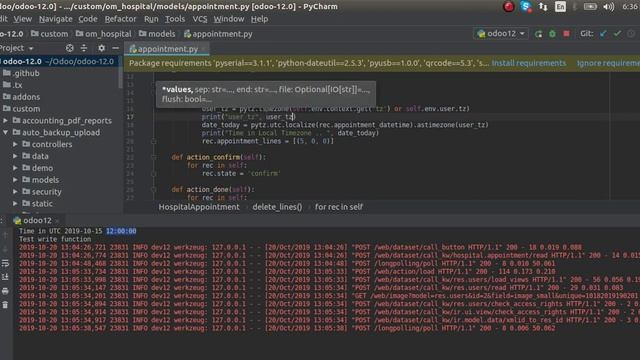Image resolution: width=640 pixels, height=360 pixels.
Task: Click custom in the navigation breadcrumb
Action: coord(49,34)
